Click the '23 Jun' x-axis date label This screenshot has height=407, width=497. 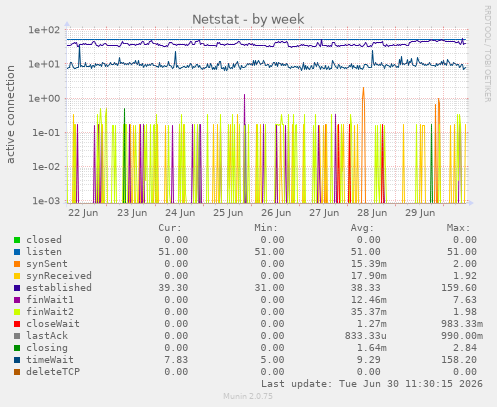coord(132,213)
